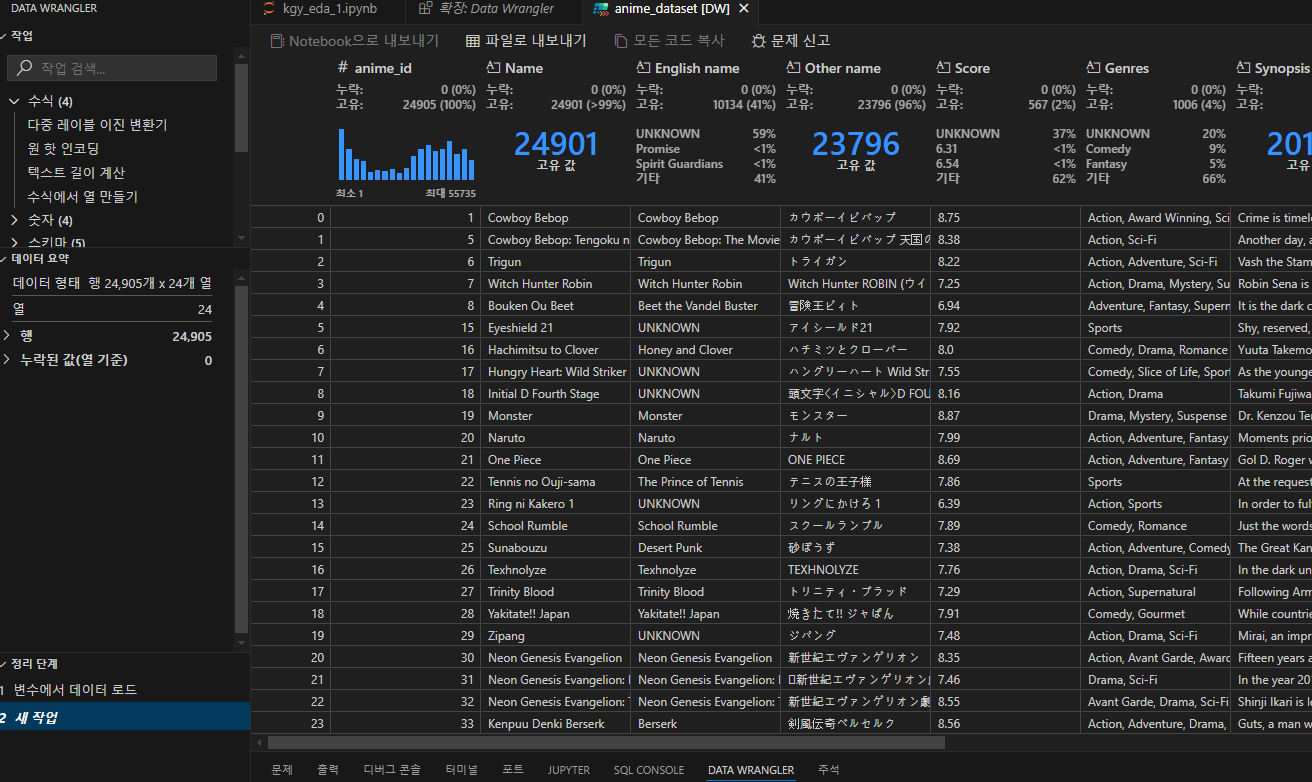Expand the 숫자 (4) operation group
The width and height of the screenshot is (1312, 782).
14,220
